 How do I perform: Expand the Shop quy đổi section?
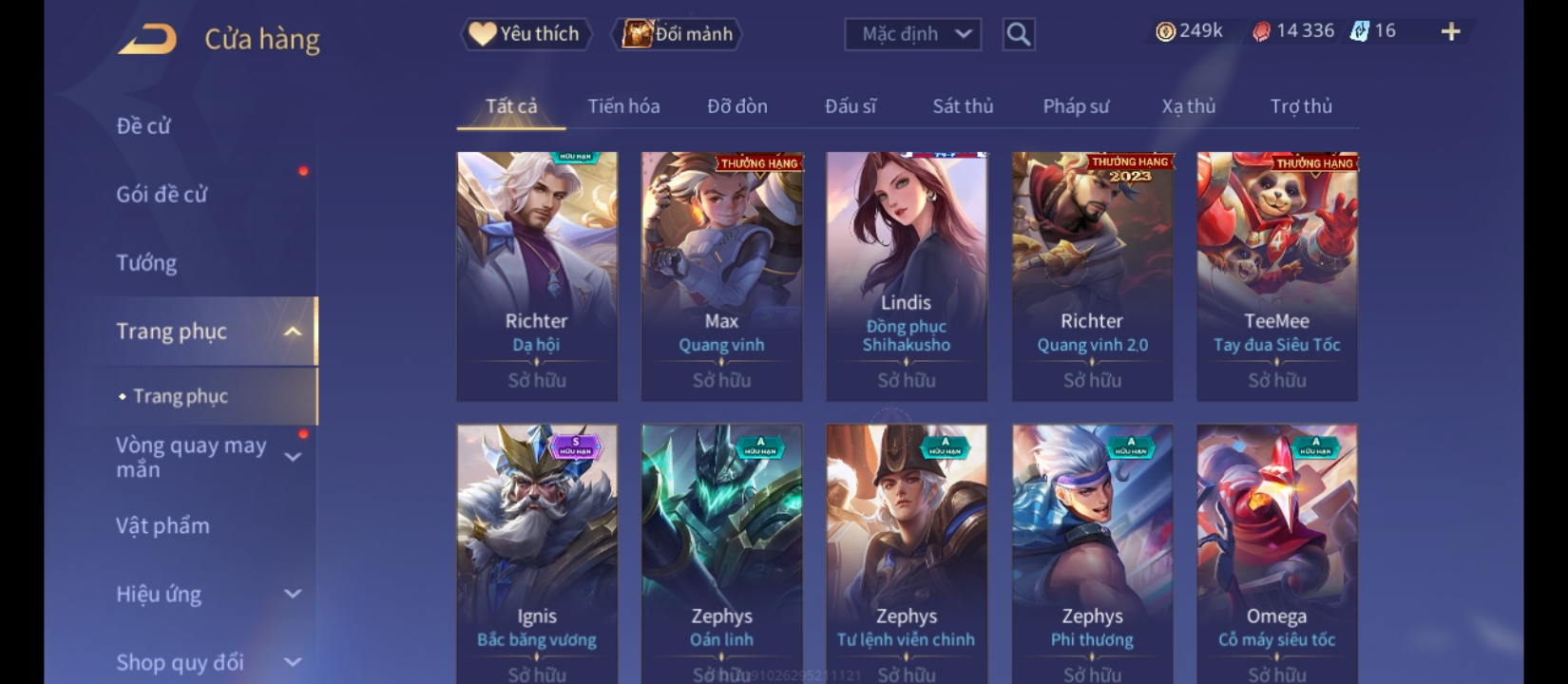[293, 662]
